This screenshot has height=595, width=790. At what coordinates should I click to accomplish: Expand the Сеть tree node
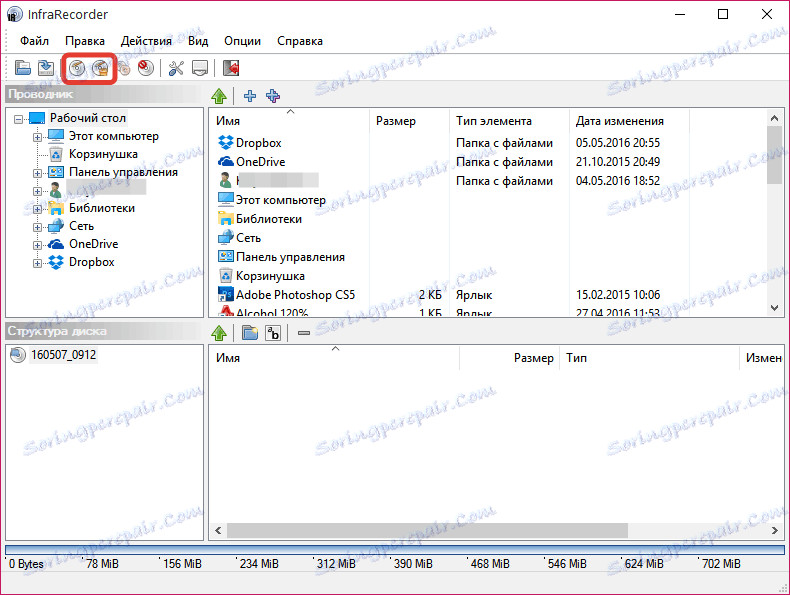click(37, 227)
